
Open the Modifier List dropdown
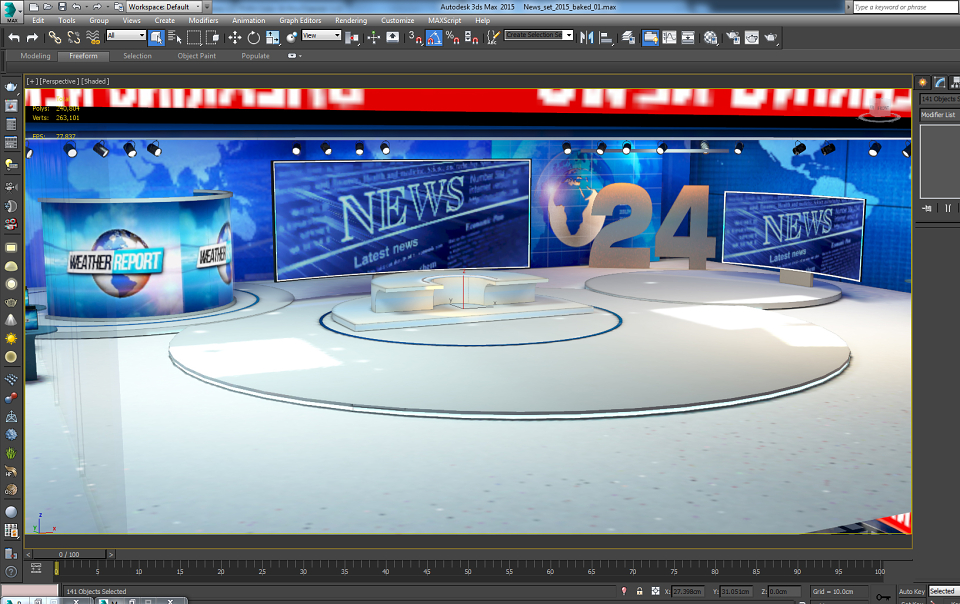tap(940, 114)
